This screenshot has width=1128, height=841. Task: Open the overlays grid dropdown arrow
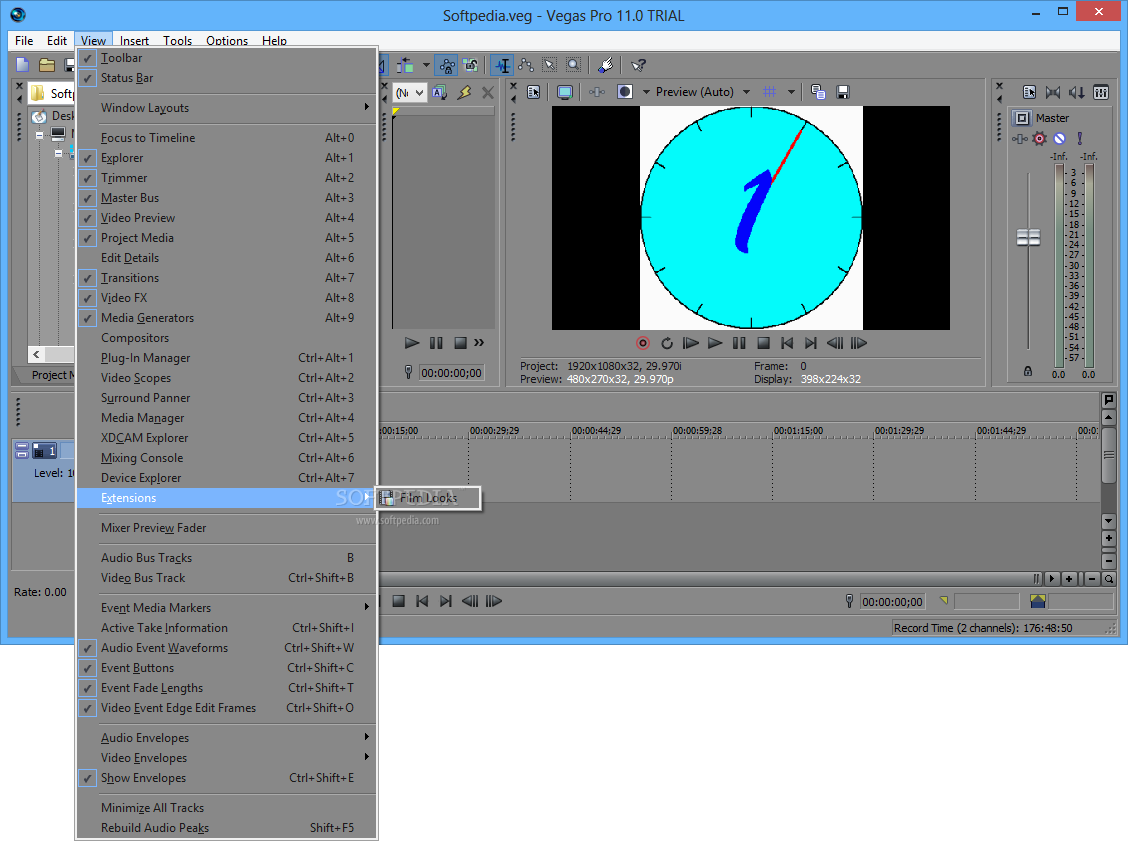(791, 92)
